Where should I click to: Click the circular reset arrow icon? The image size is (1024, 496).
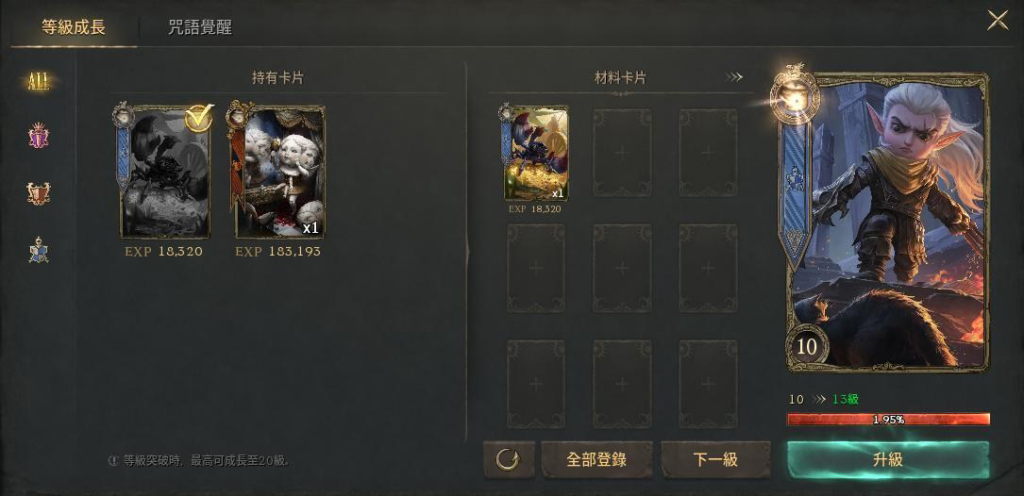509,459
